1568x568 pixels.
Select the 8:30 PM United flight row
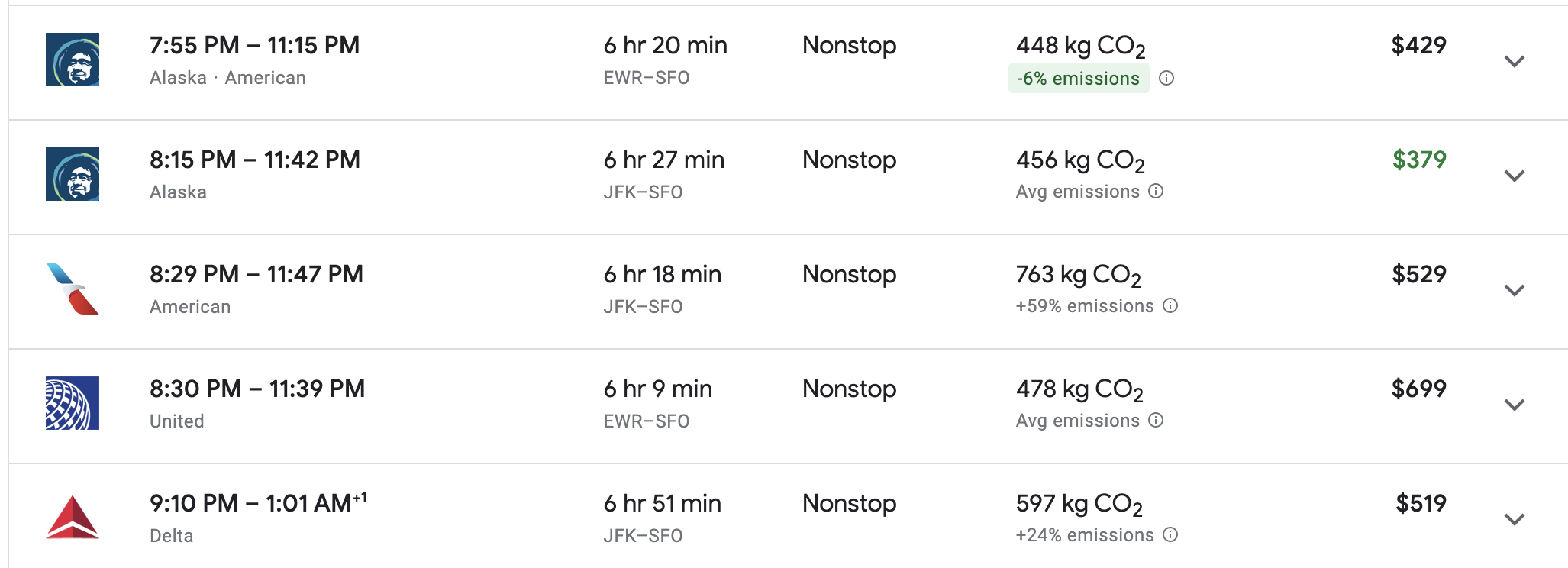tap(788, 406)
